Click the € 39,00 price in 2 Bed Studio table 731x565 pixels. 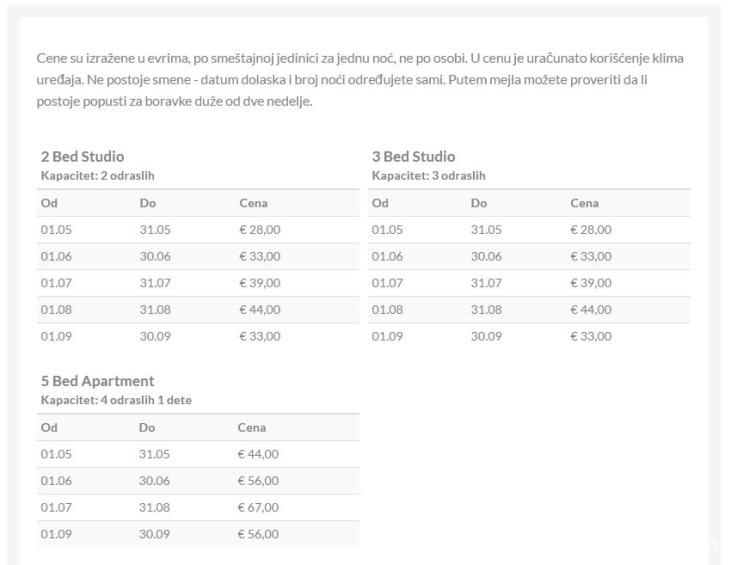coord(260,283)
